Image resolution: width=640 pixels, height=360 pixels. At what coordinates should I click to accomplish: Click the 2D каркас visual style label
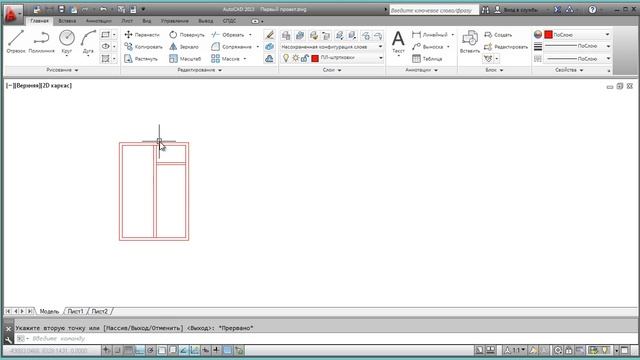(56, 85)
